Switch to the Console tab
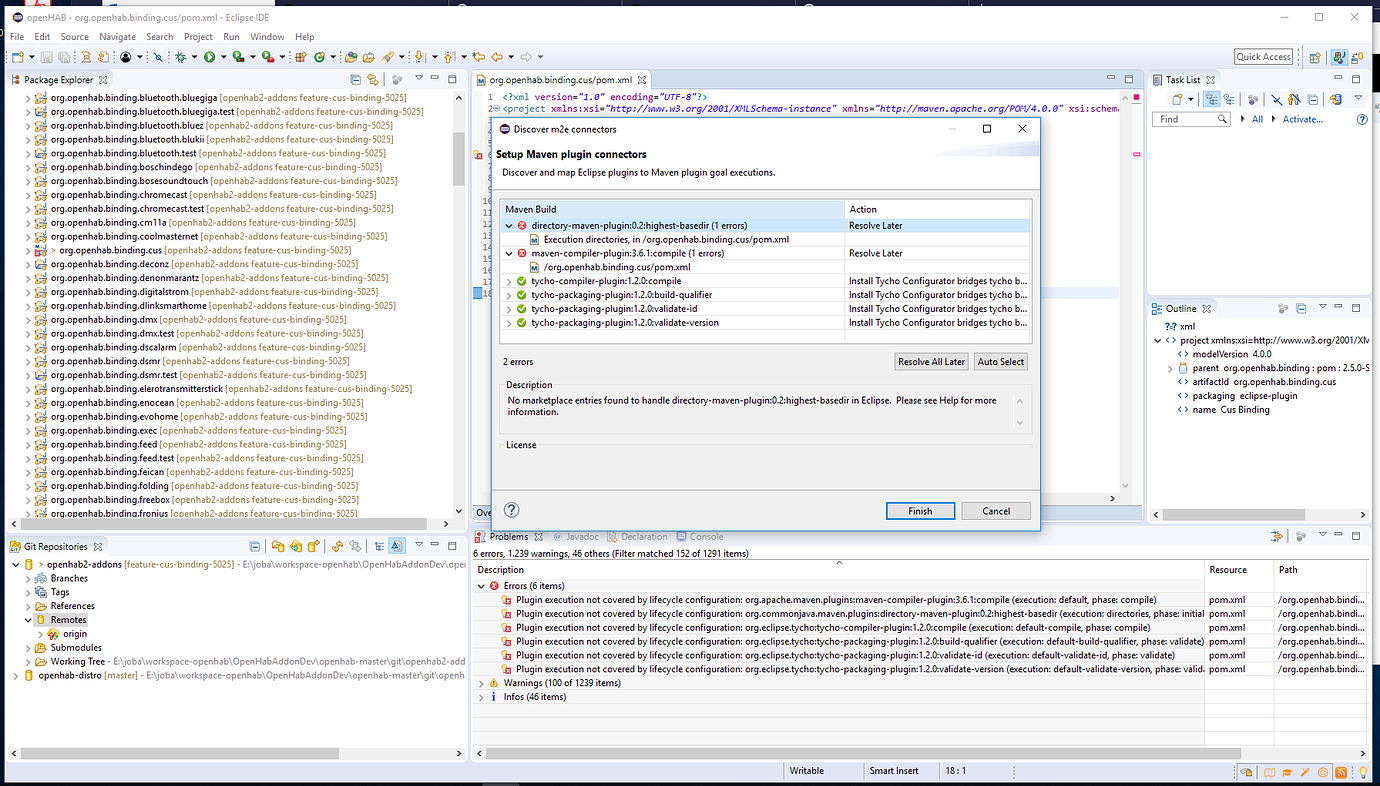 (x=706, y=536)
